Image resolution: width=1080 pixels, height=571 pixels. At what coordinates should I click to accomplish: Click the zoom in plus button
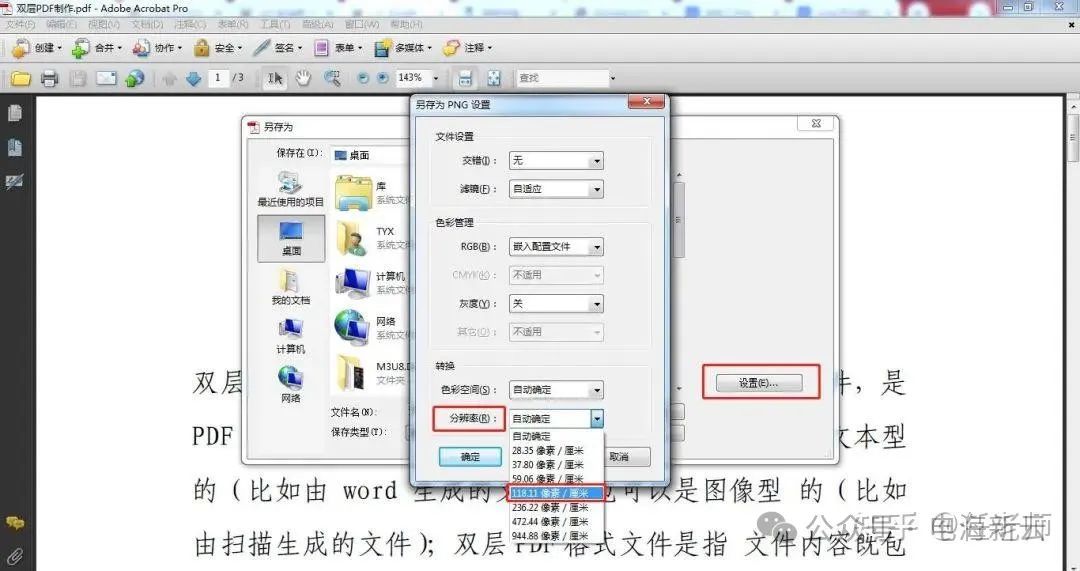(383, 78)
